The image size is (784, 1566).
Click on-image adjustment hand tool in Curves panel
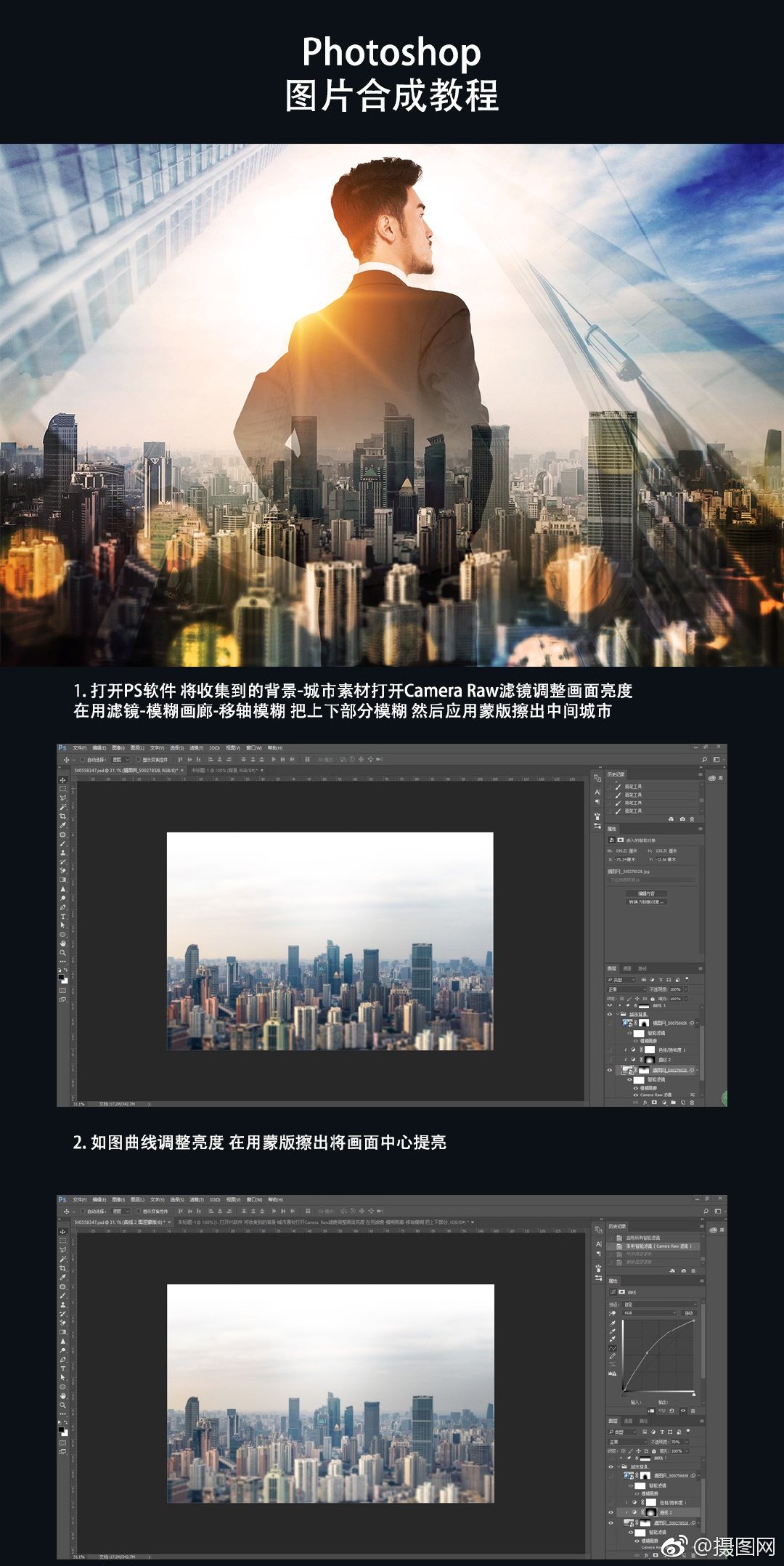coord(612,1313)
